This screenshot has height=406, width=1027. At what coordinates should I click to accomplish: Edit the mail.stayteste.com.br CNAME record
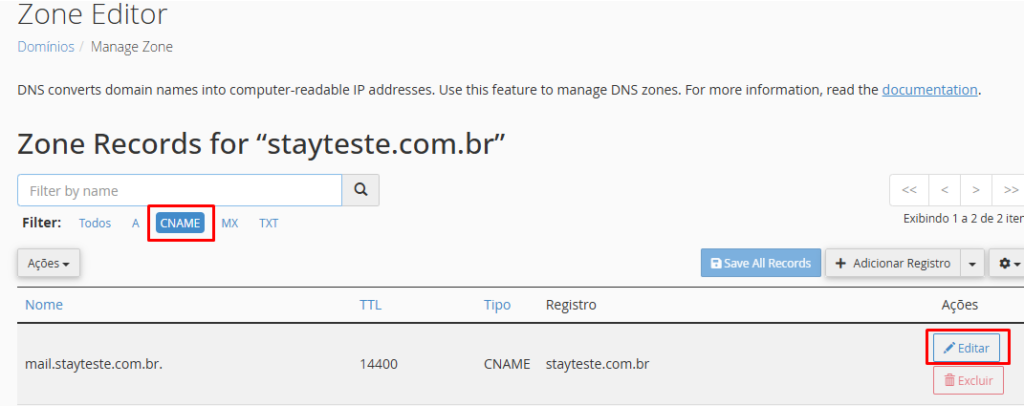[966, 348]
